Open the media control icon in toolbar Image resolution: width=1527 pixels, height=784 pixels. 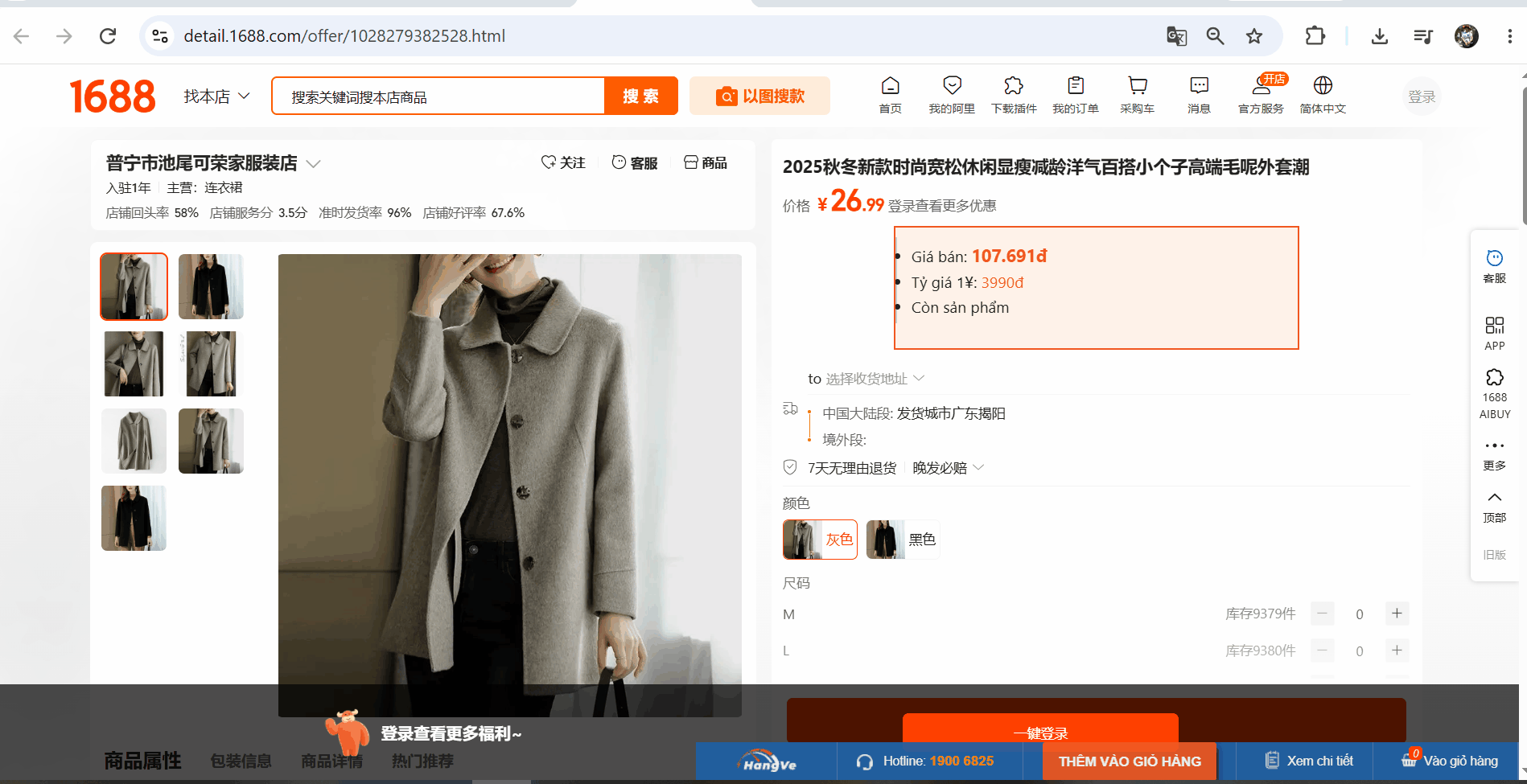[x=1423, y=36]
